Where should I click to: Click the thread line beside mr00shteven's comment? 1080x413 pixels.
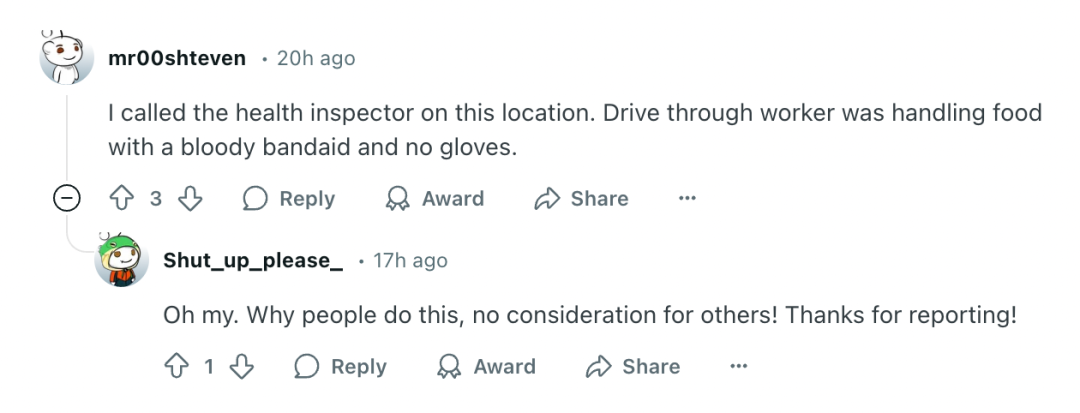(67, 138)
